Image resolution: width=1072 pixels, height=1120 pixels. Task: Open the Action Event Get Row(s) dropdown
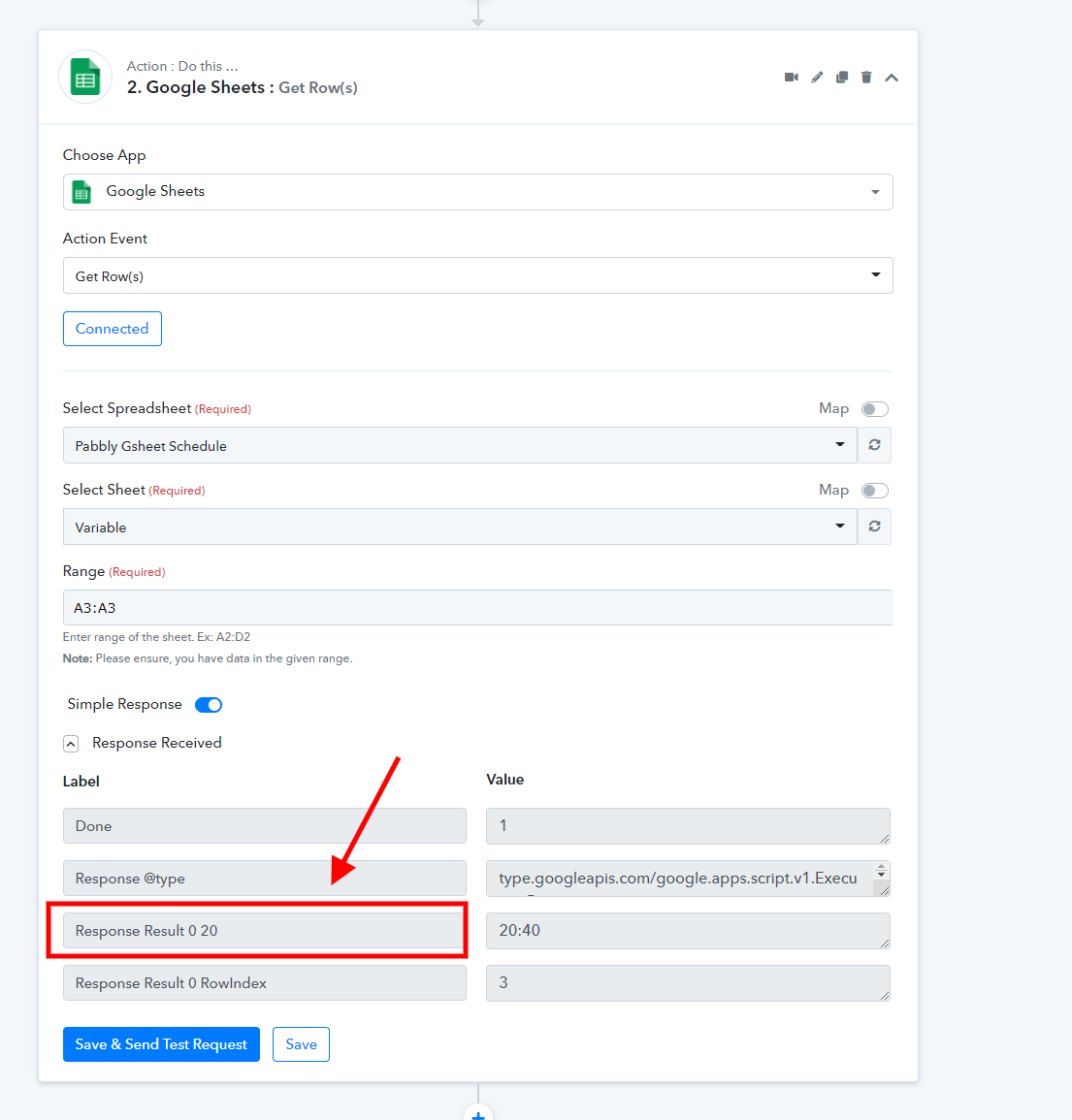[x=477, y=275]
